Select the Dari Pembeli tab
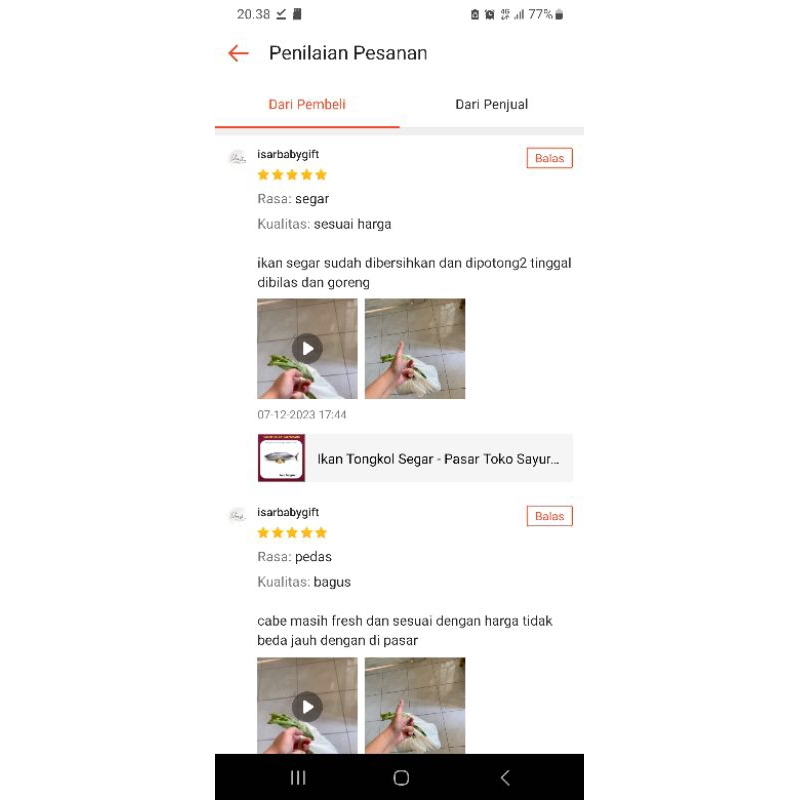Screen dimensions: 800x800 click(x=307, y=105)
